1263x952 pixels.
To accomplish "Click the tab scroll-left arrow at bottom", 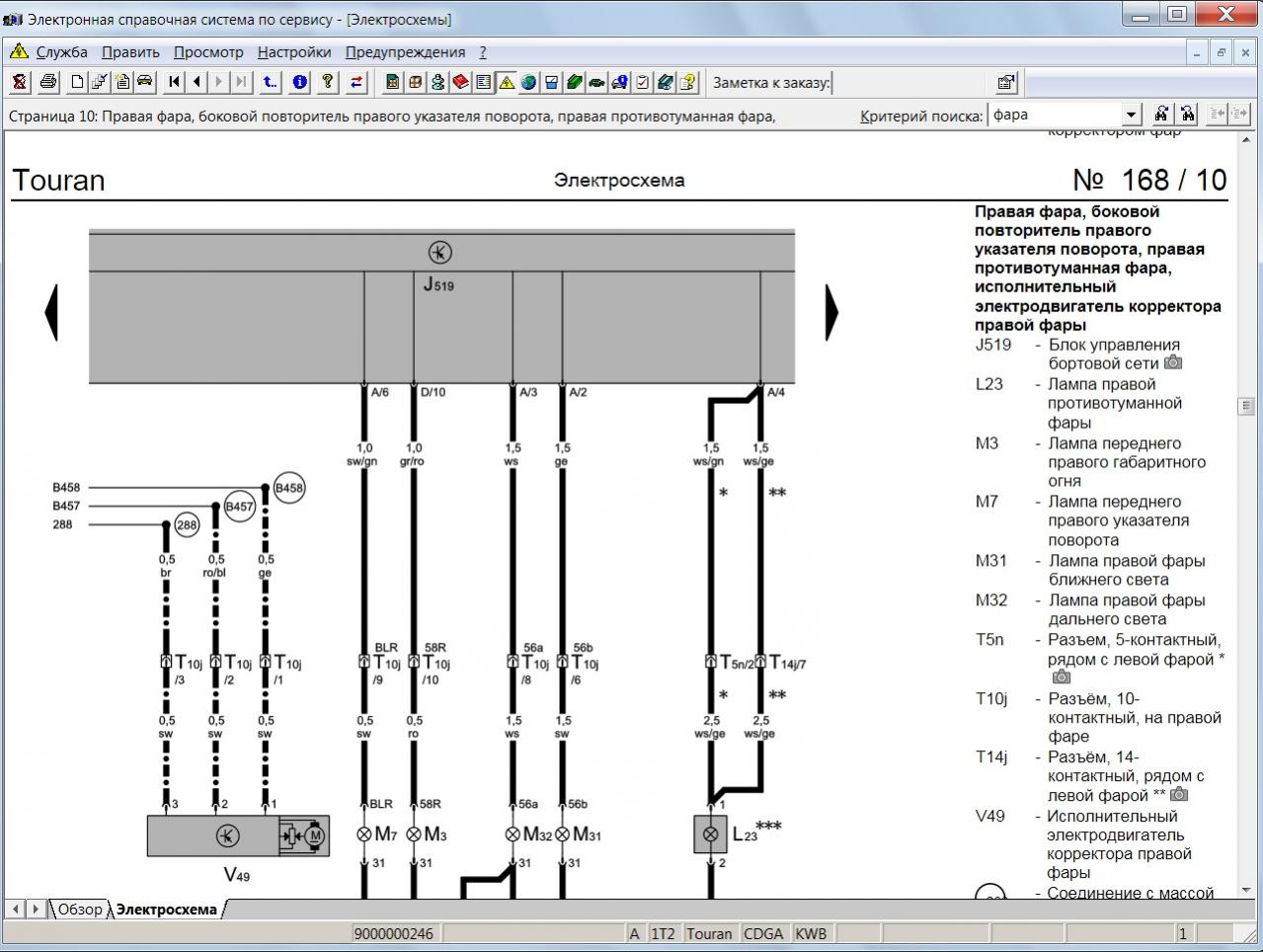I will pyautogui.click(x=16, y=909).
